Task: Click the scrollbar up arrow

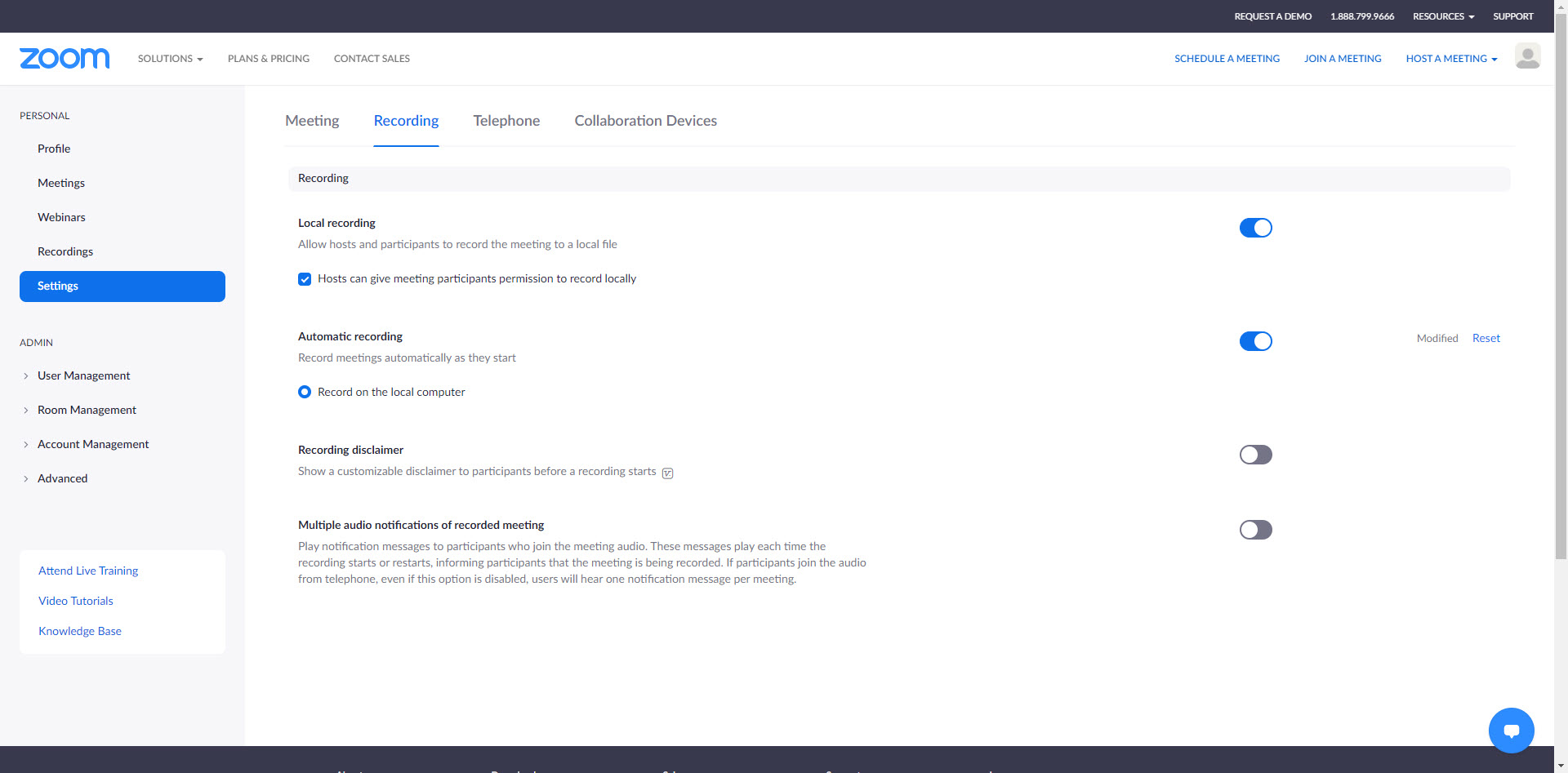Action: coord(1561,6)
